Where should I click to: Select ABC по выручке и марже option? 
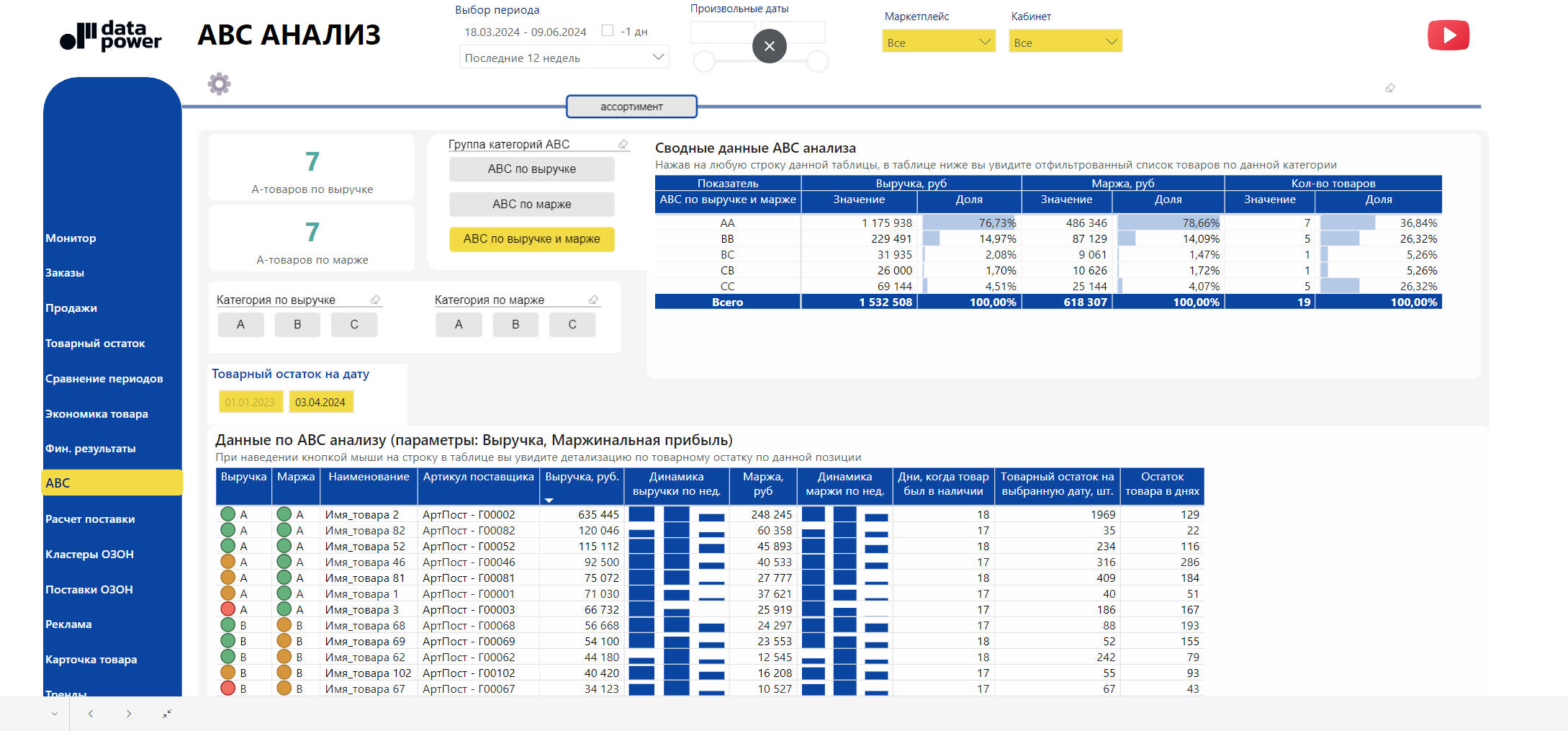532,239
